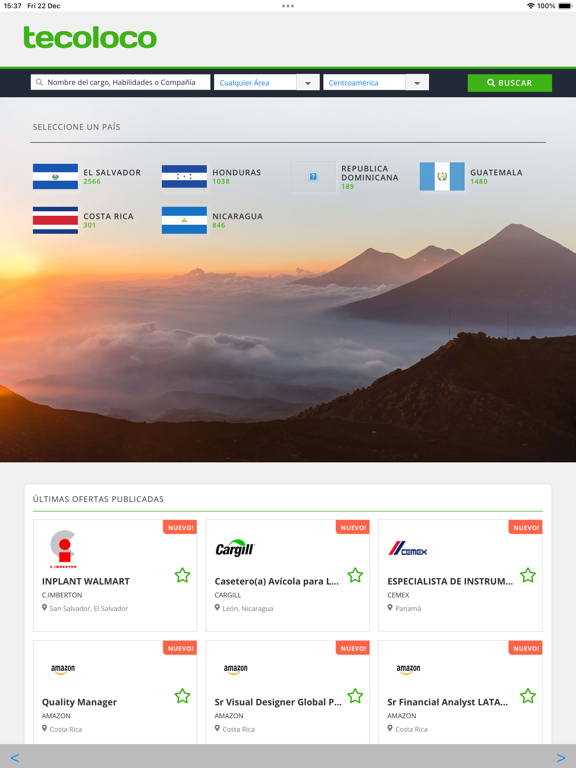Click the C.IMBERTON company name text
Screen dimensions: 576x768
[x=62, y=595]
